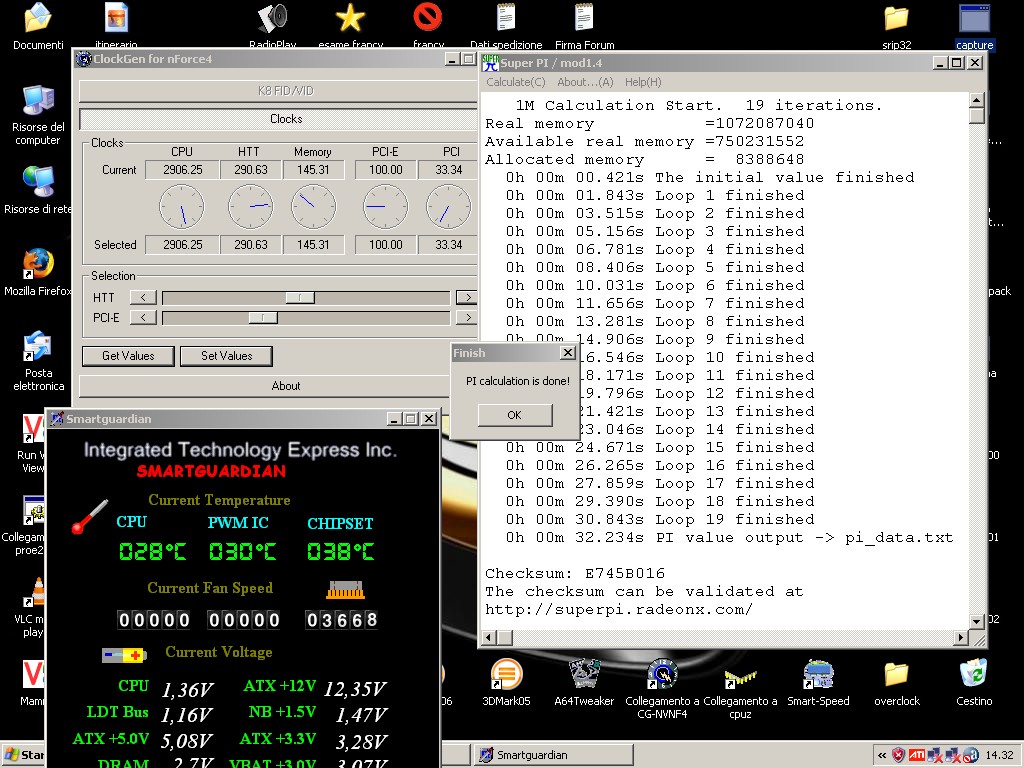Click the PCI-E increase arrow button
This screenshot has height=768, width=1024.
tap(466, 318)
